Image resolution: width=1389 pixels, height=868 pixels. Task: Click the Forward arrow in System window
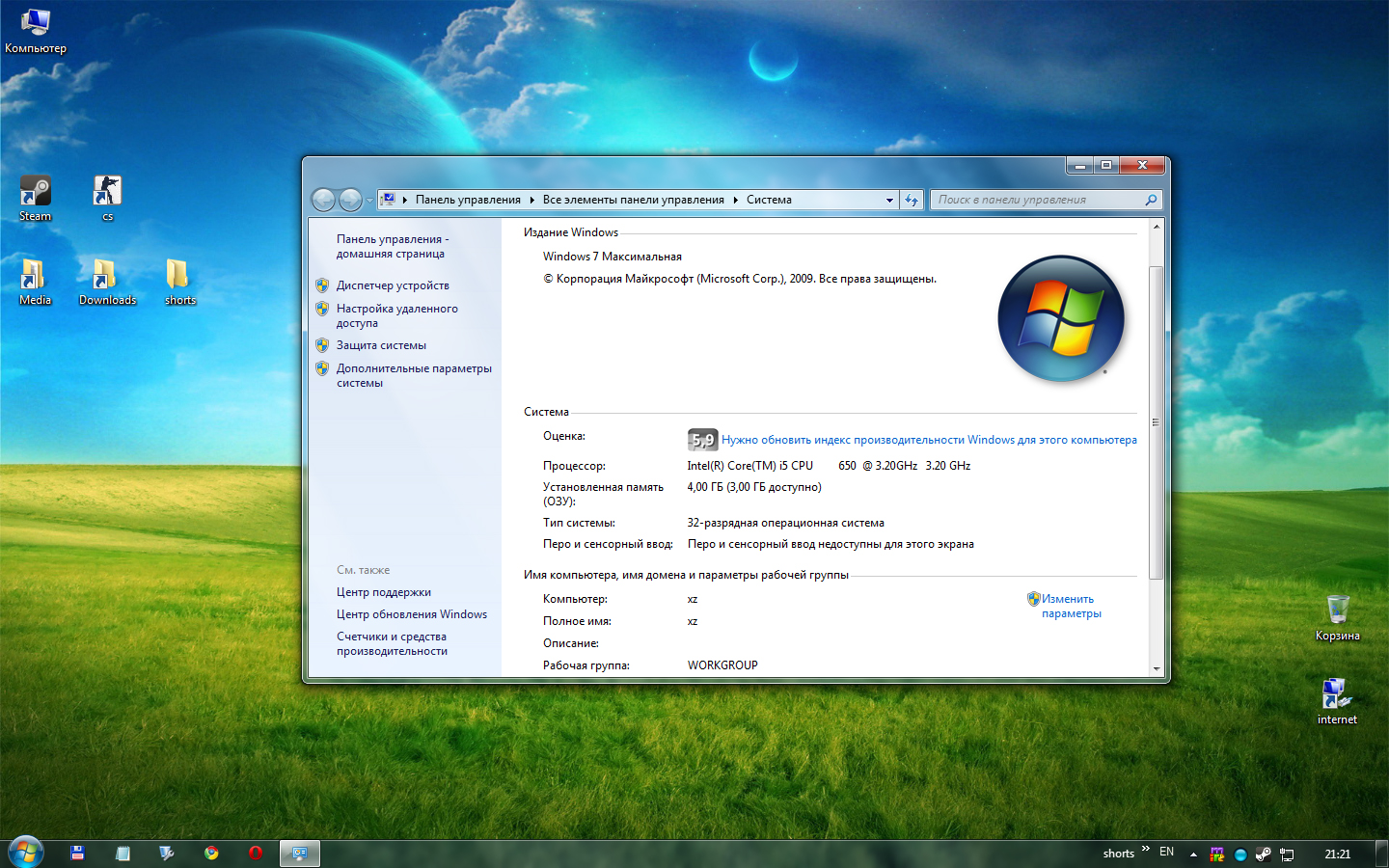coord(350,200)
